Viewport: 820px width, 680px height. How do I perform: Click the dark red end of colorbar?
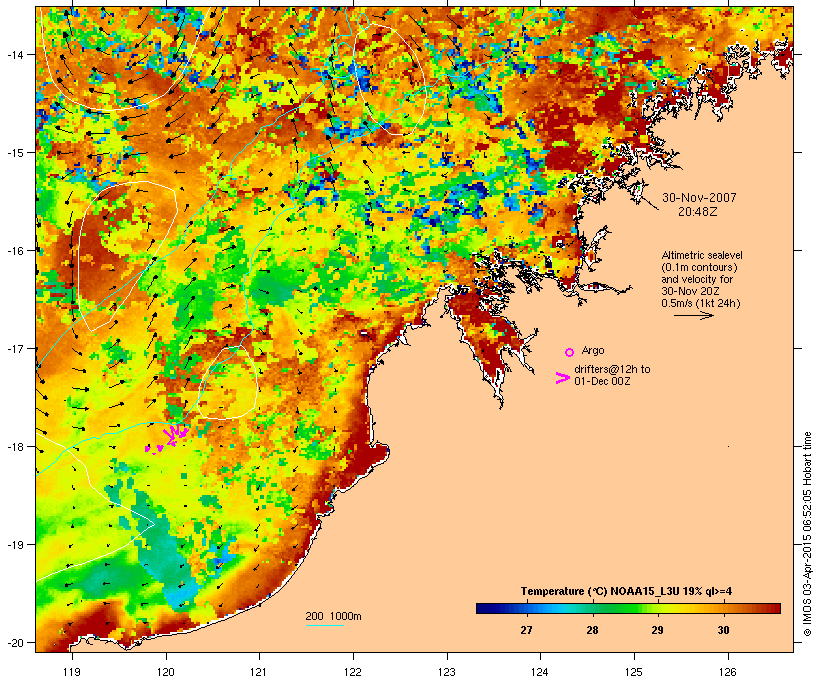click(x=774, y=608)
